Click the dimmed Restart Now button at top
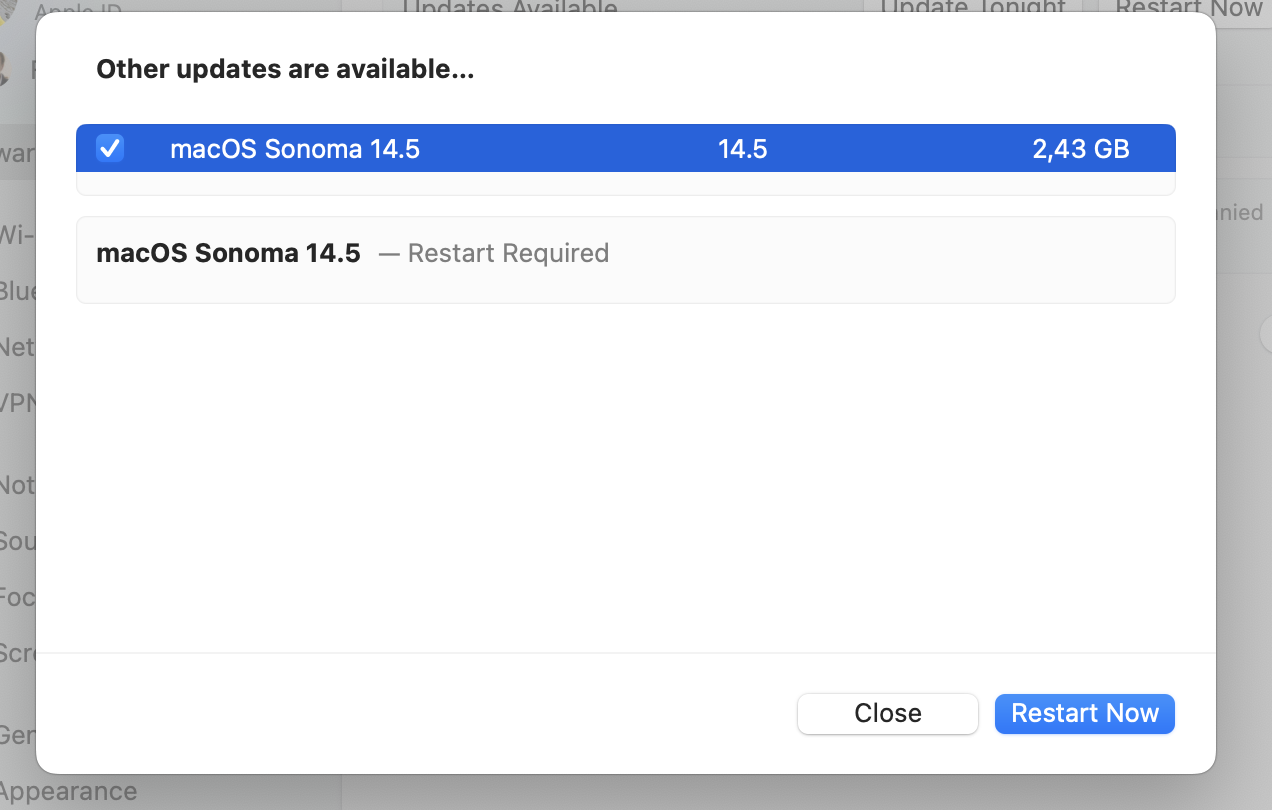 1188,8
